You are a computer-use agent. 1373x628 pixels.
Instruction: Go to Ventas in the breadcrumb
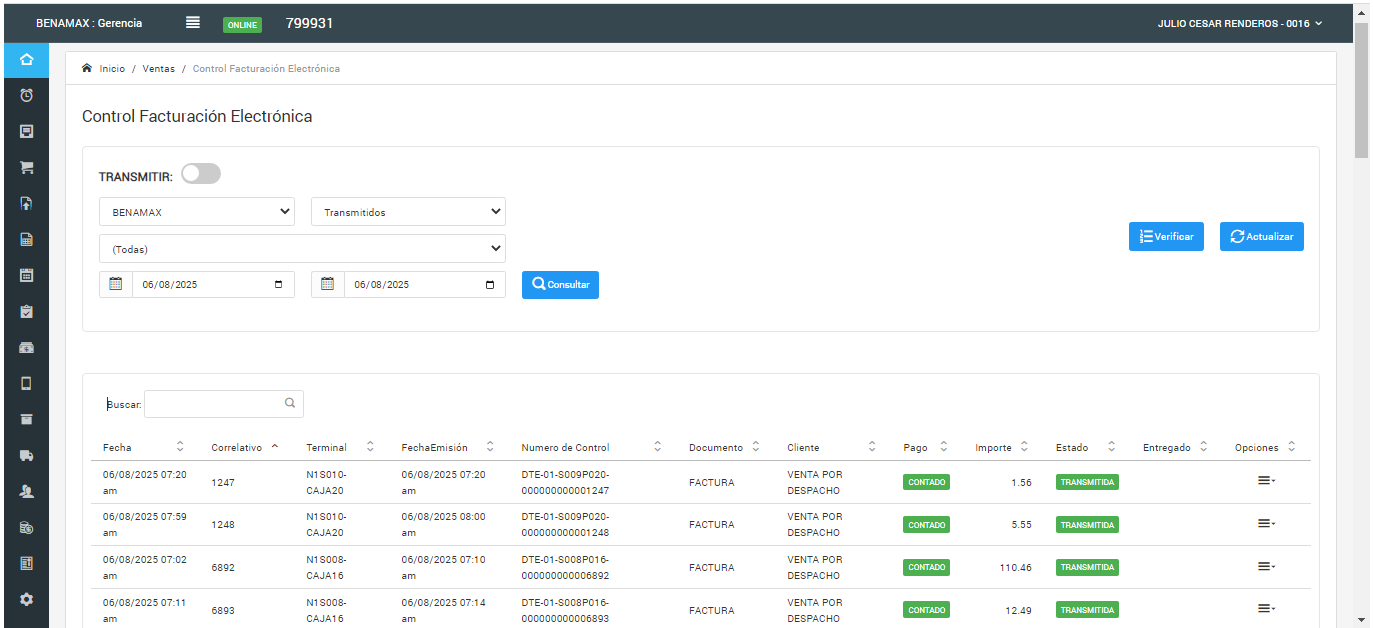coord(158,69)
